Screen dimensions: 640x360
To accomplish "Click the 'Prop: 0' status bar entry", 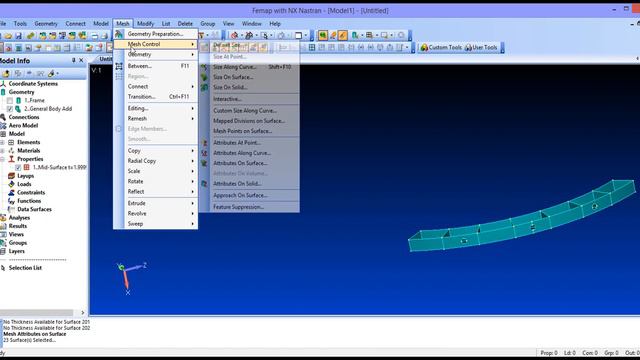I will 548,353.
